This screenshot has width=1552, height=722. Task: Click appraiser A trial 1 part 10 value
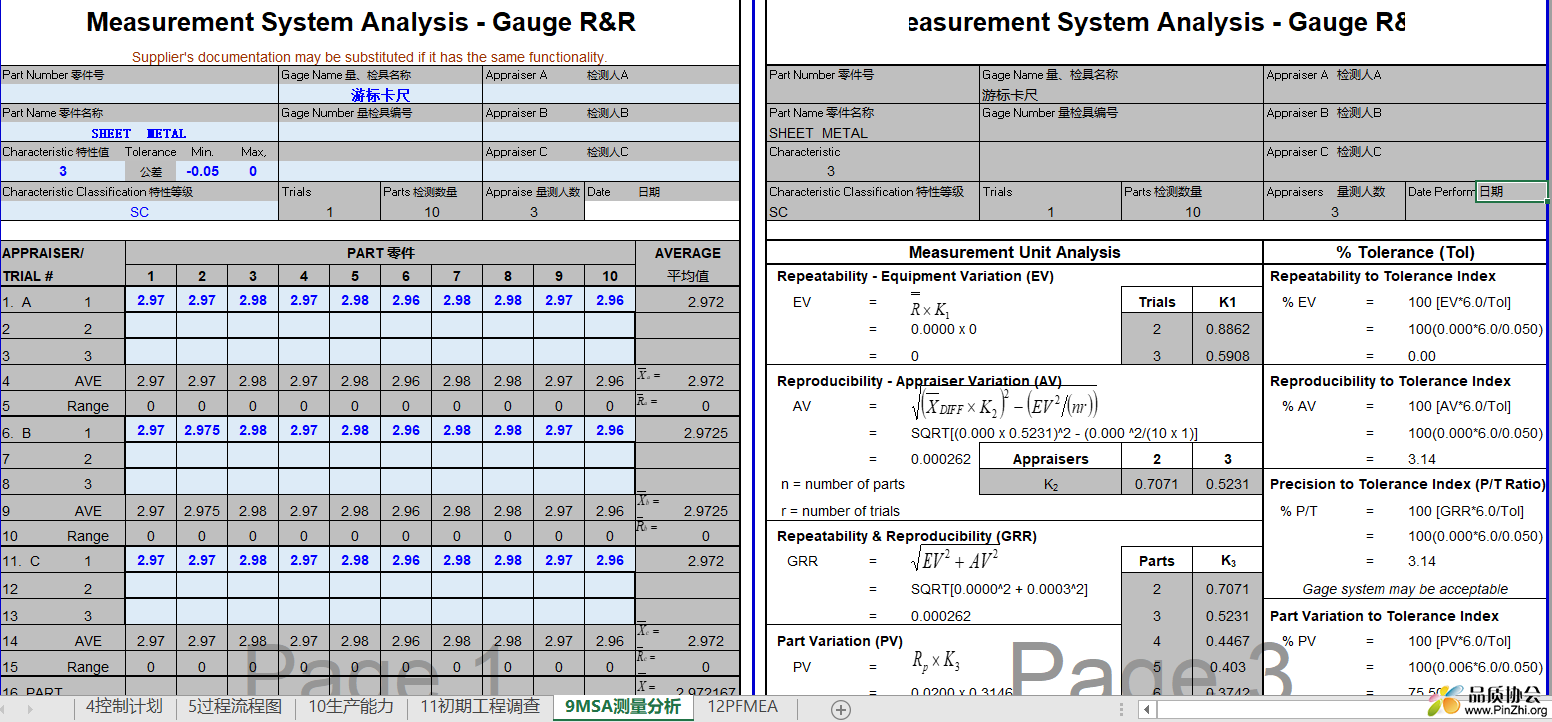[x=609, y=300]
